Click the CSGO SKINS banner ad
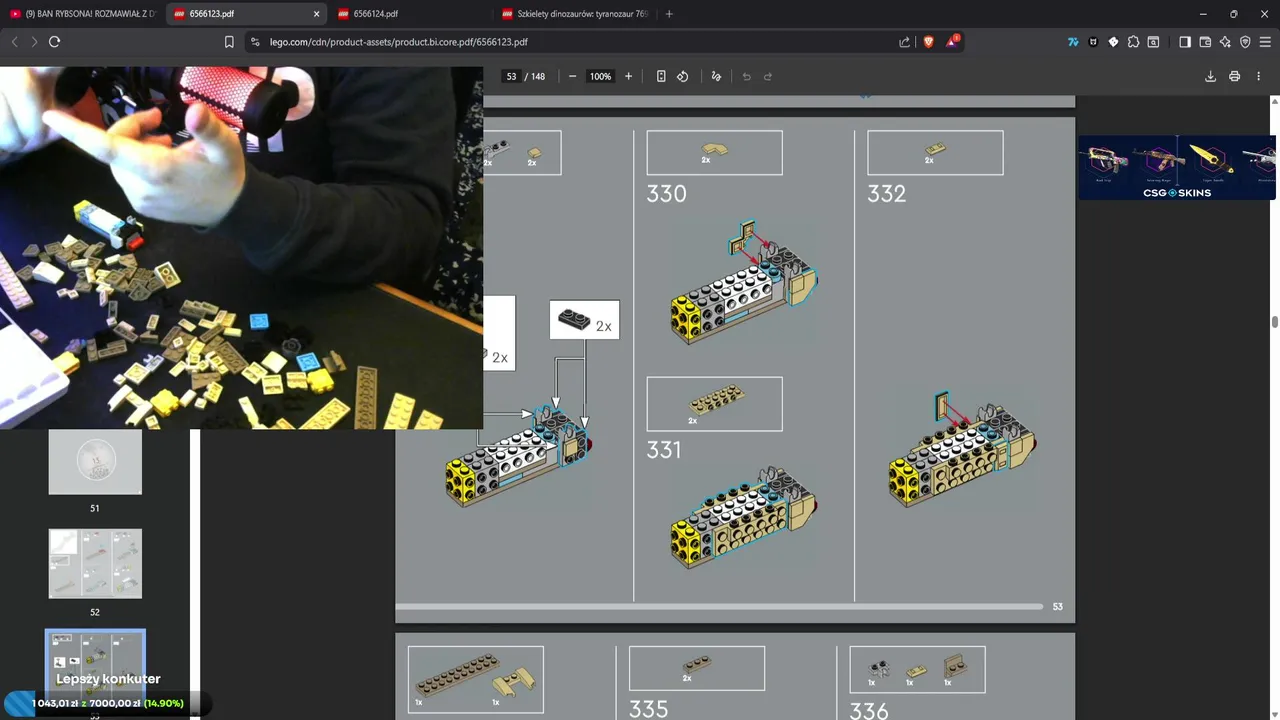 tap(1177, 167)
